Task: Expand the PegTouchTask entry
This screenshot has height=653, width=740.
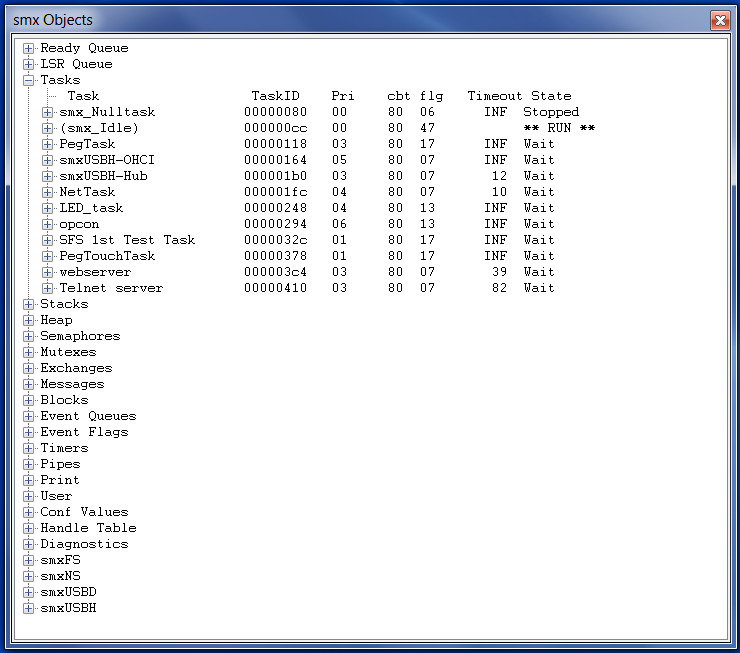Action: click(x=47, y=256)
